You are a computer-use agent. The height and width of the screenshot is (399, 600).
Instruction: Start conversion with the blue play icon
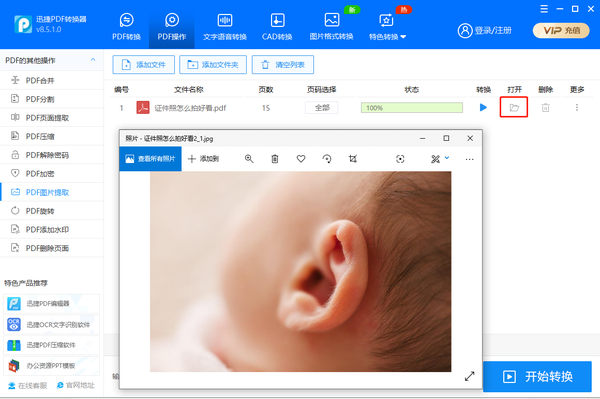pos(483,107)
